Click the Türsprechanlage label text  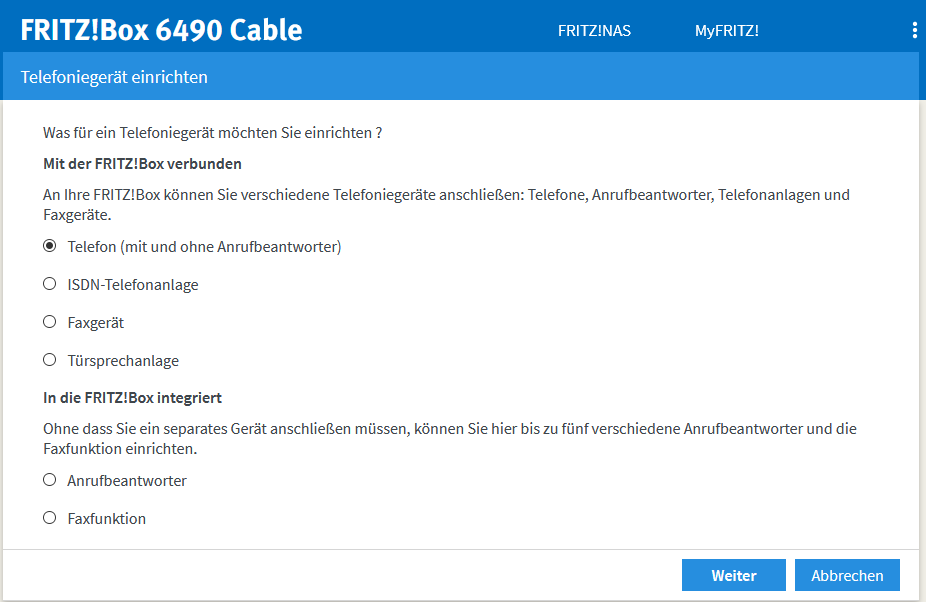(123, 361)
